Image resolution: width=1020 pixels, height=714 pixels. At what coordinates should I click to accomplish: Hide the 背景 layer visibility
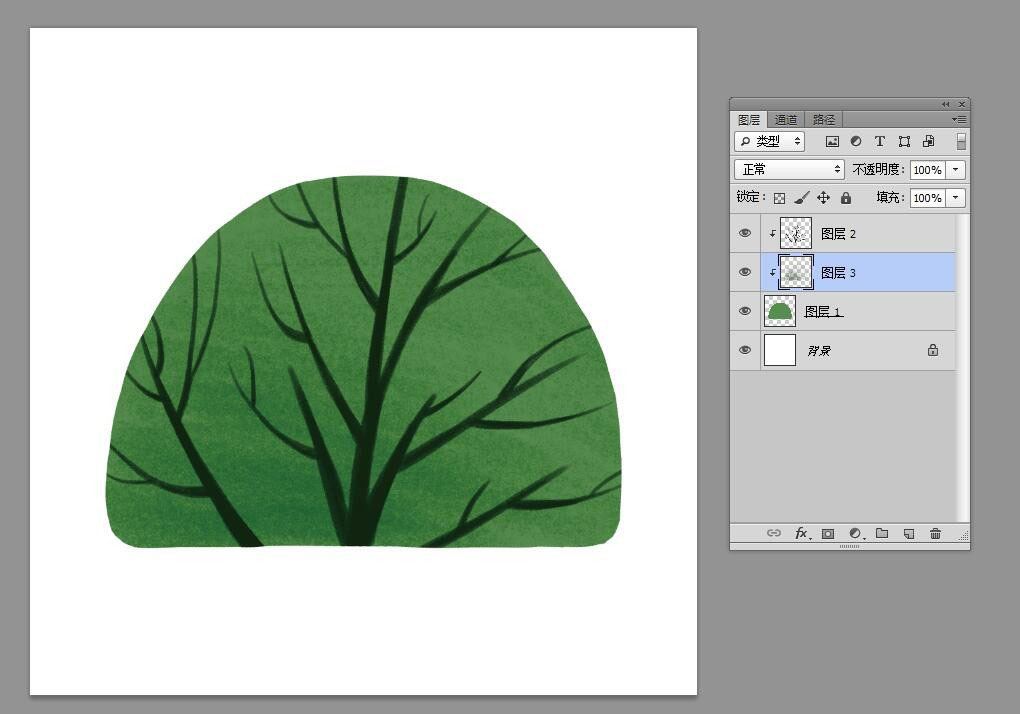tap(745, 350)
